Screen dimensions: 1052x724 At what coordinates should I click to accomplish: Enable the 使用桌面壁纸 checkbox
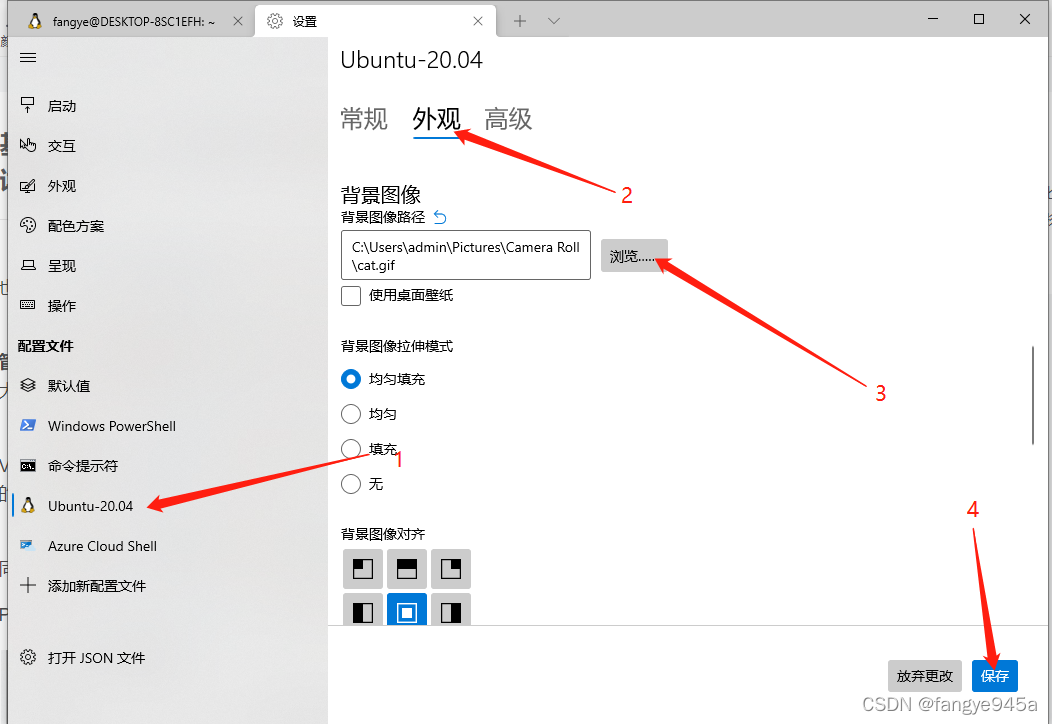click(x=351, y=295)
